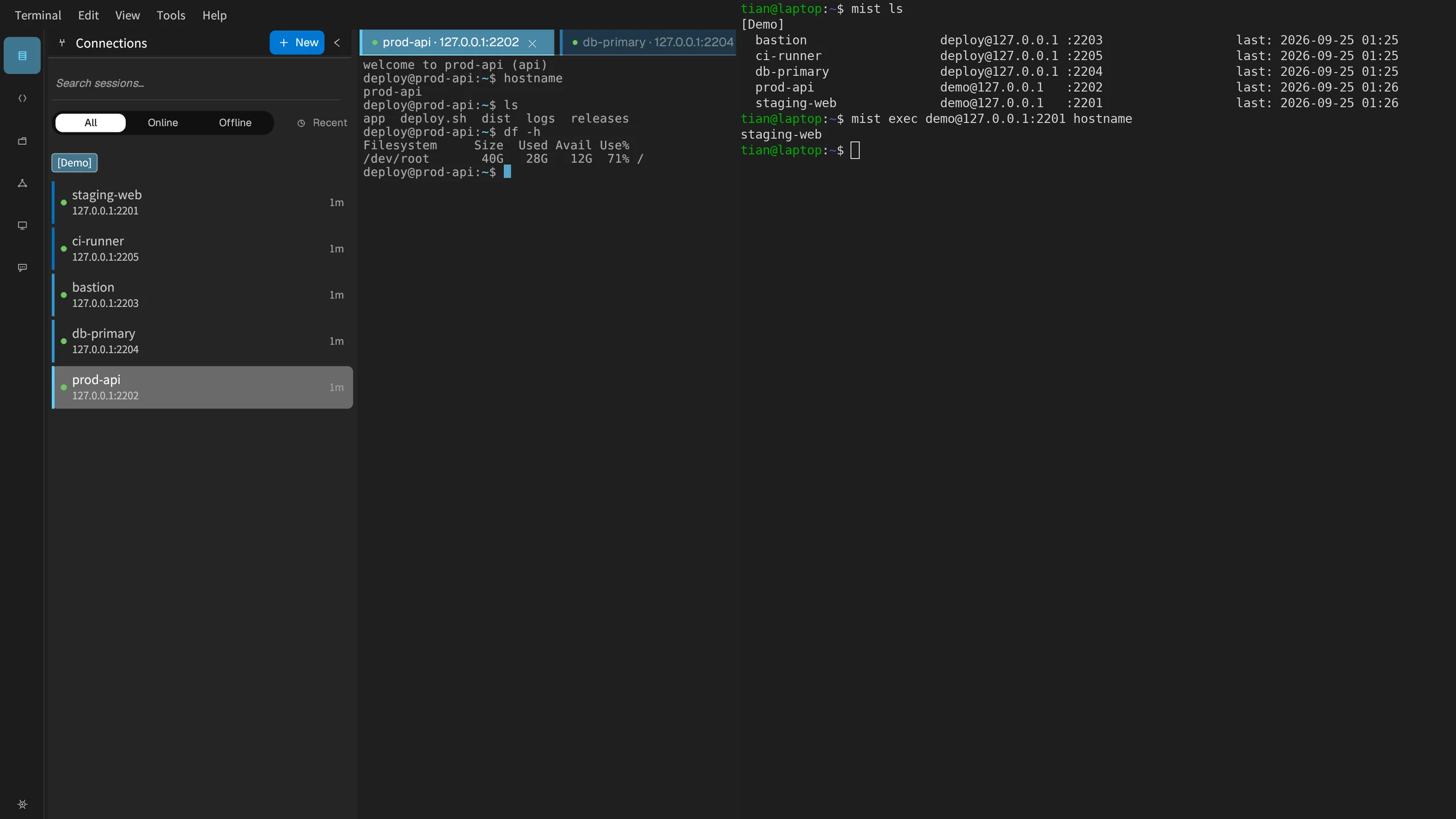This screenshot has width=1456, height=819.
Task: Click 'releases' in prod-api ls output
Action: [599, 118]
